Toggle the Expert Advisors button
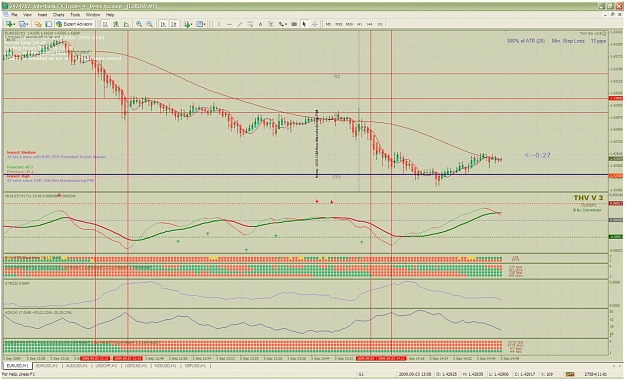This screenshot has width=625, height=379. tap(74, 24)
